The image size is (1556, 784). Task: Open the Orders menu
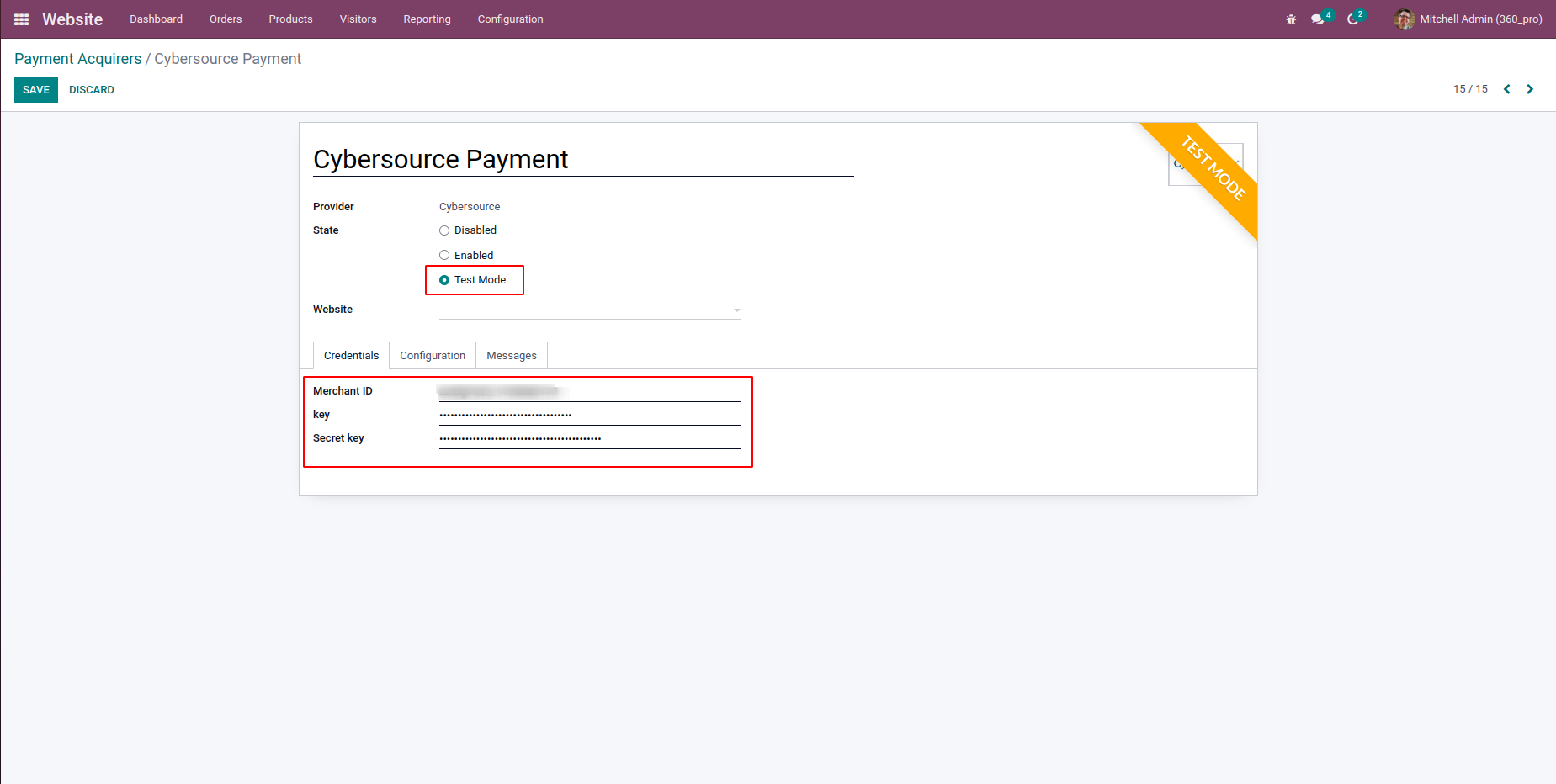pos(226,19)
